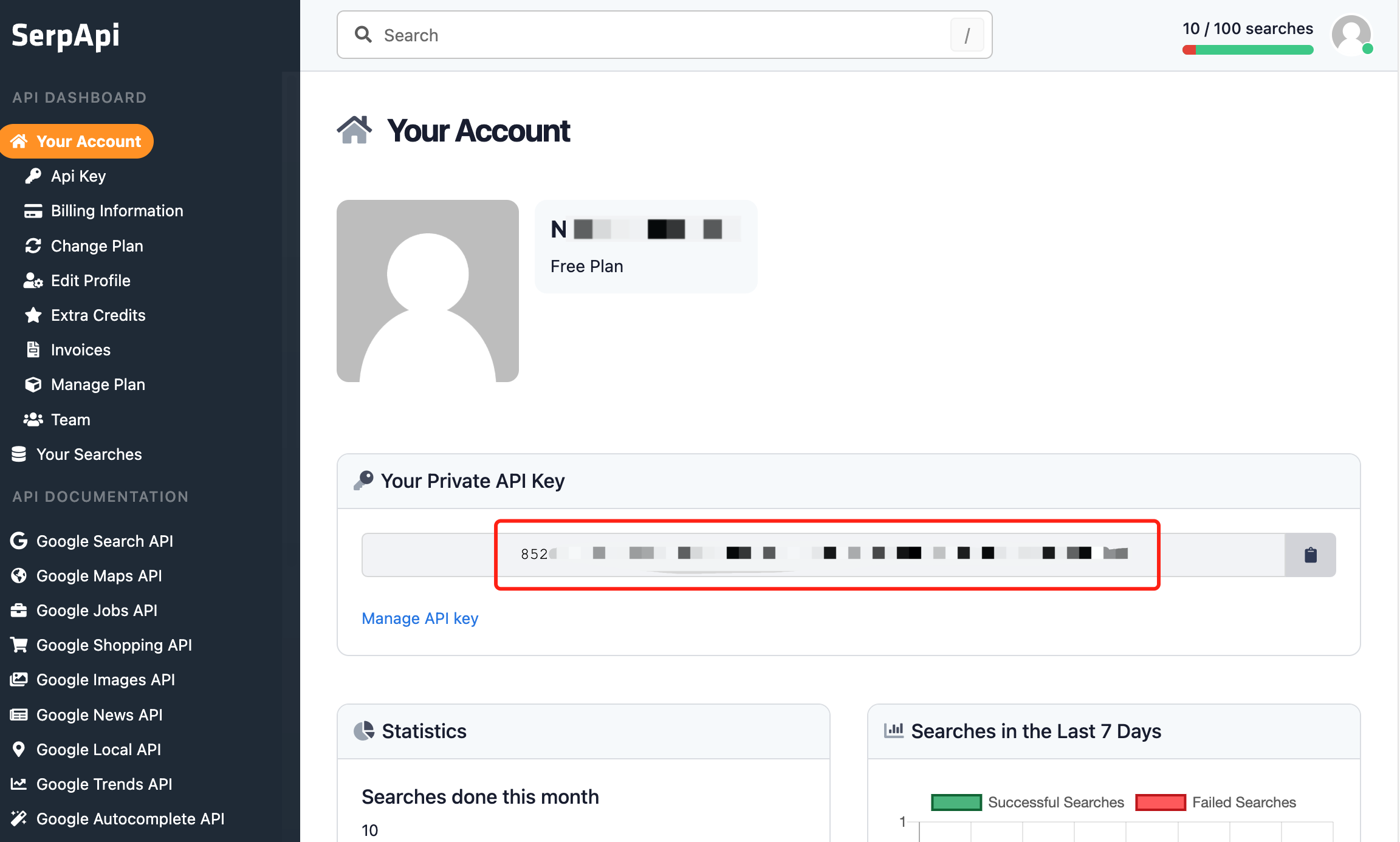Toggle the Failed Searches legend swatch
The height and width of the screenshot is (842, 1400).
1160,802
